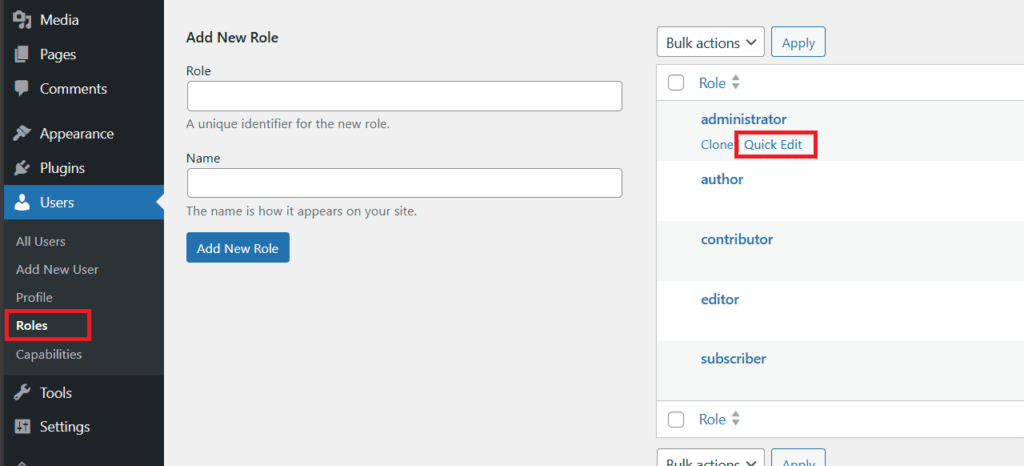Viewport: 1024px width, 466px height.
Task: Toggle select-all checkbox in table footer
Action: coord(676,419)
